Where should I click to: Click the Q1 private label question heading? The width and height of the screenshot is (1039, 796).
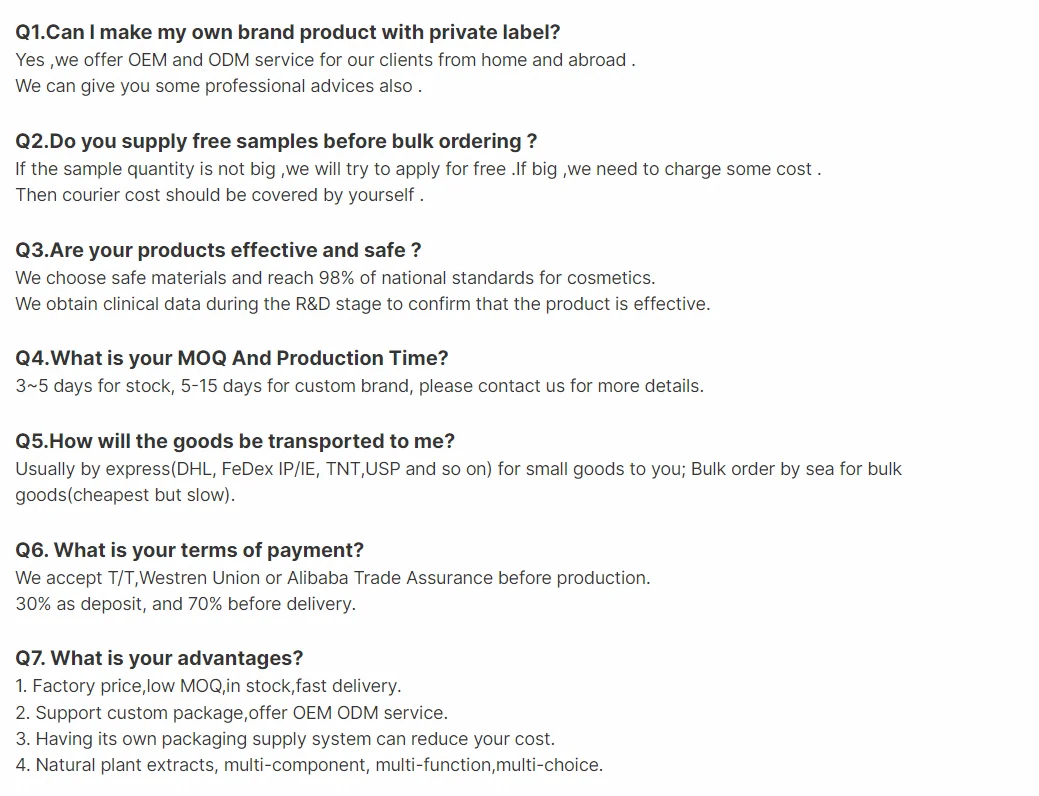[x=287, y=32]
